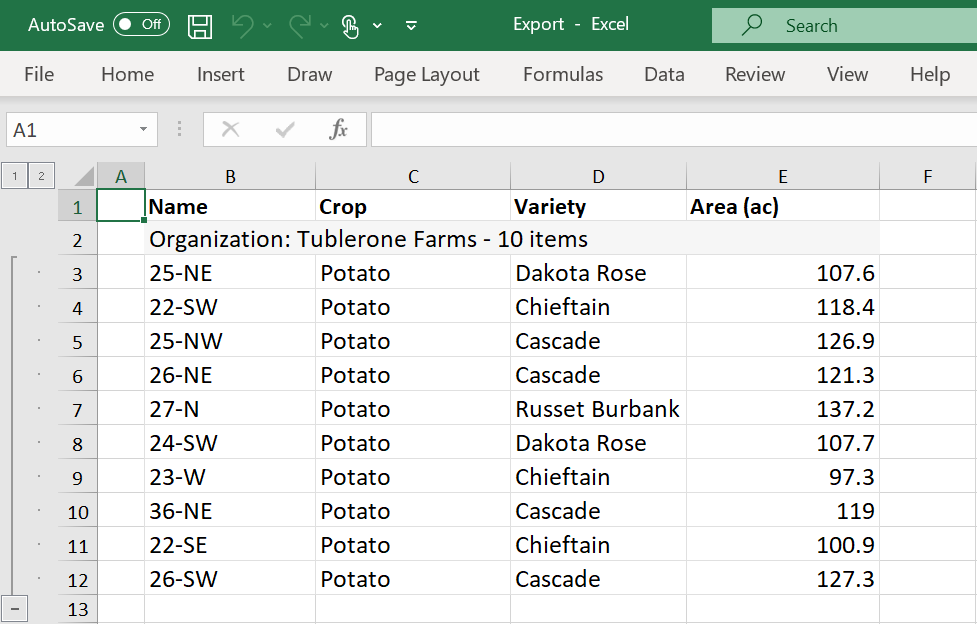Show outline level 2

(x=41, y=176)
